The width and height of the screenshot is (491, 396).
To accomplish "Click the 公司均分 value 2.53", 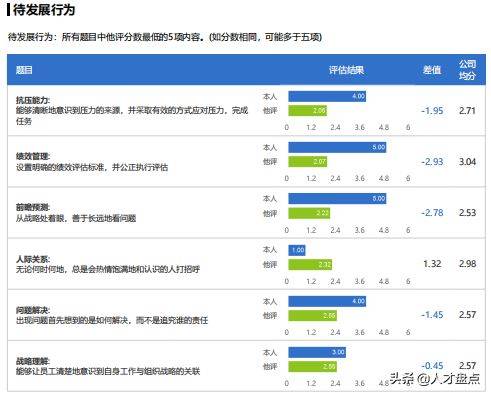I will tap(467, 213).
